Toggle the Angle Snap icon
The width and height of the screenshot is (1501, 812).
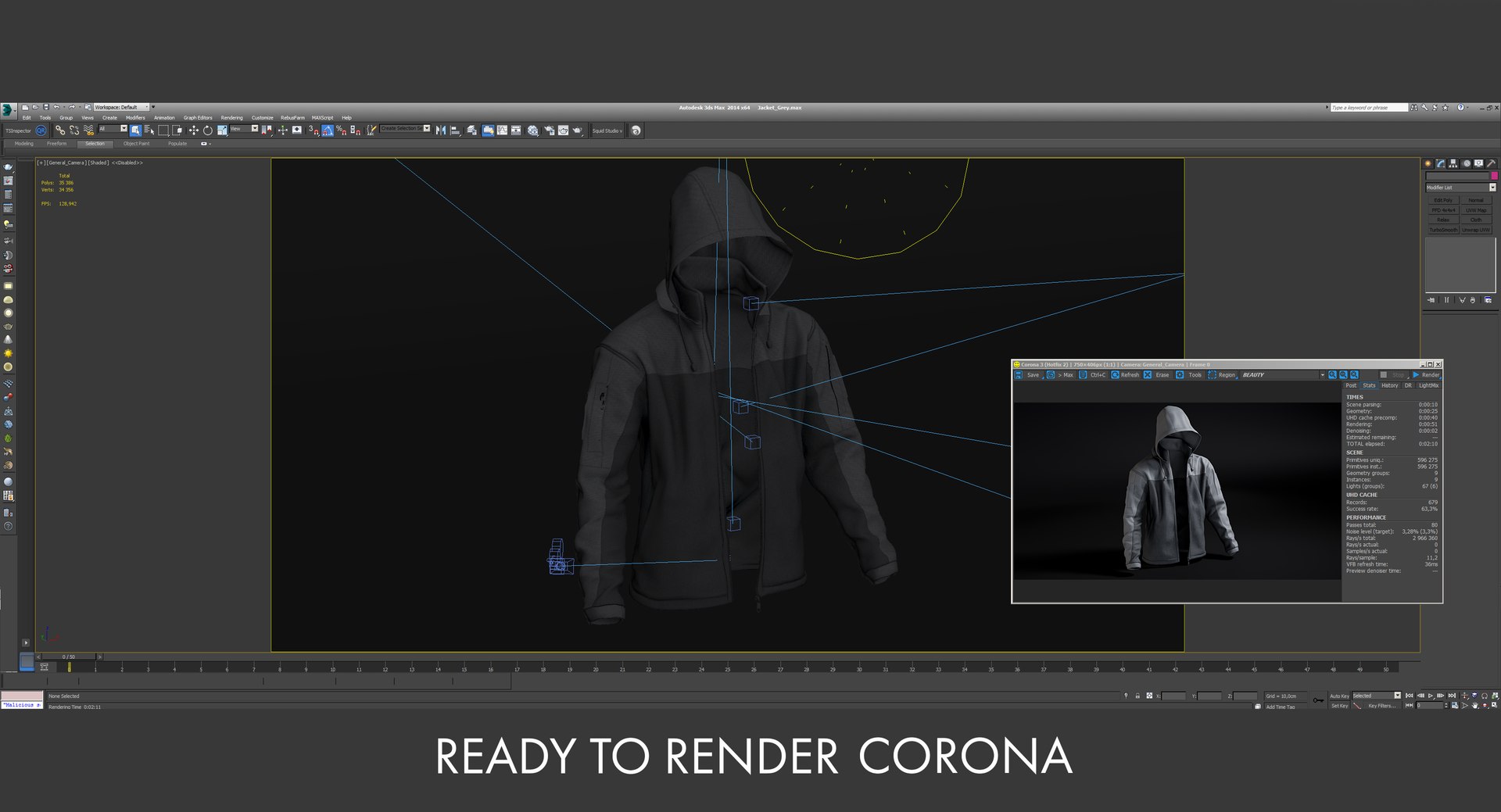click(328, 131)
